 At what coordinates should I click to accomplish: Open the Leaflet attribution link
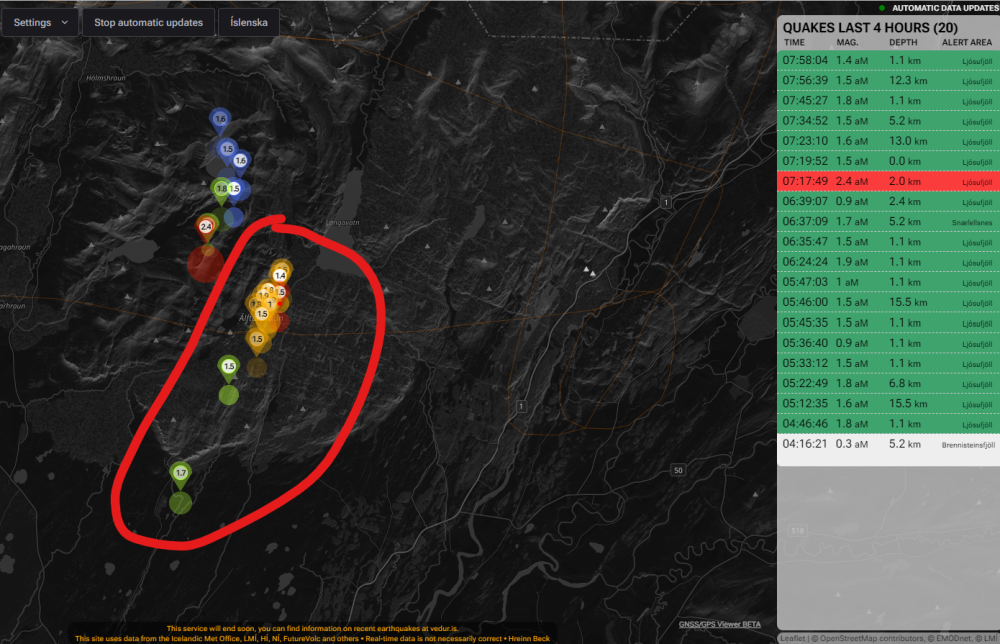pyautogui.click(x=795, y=637)
